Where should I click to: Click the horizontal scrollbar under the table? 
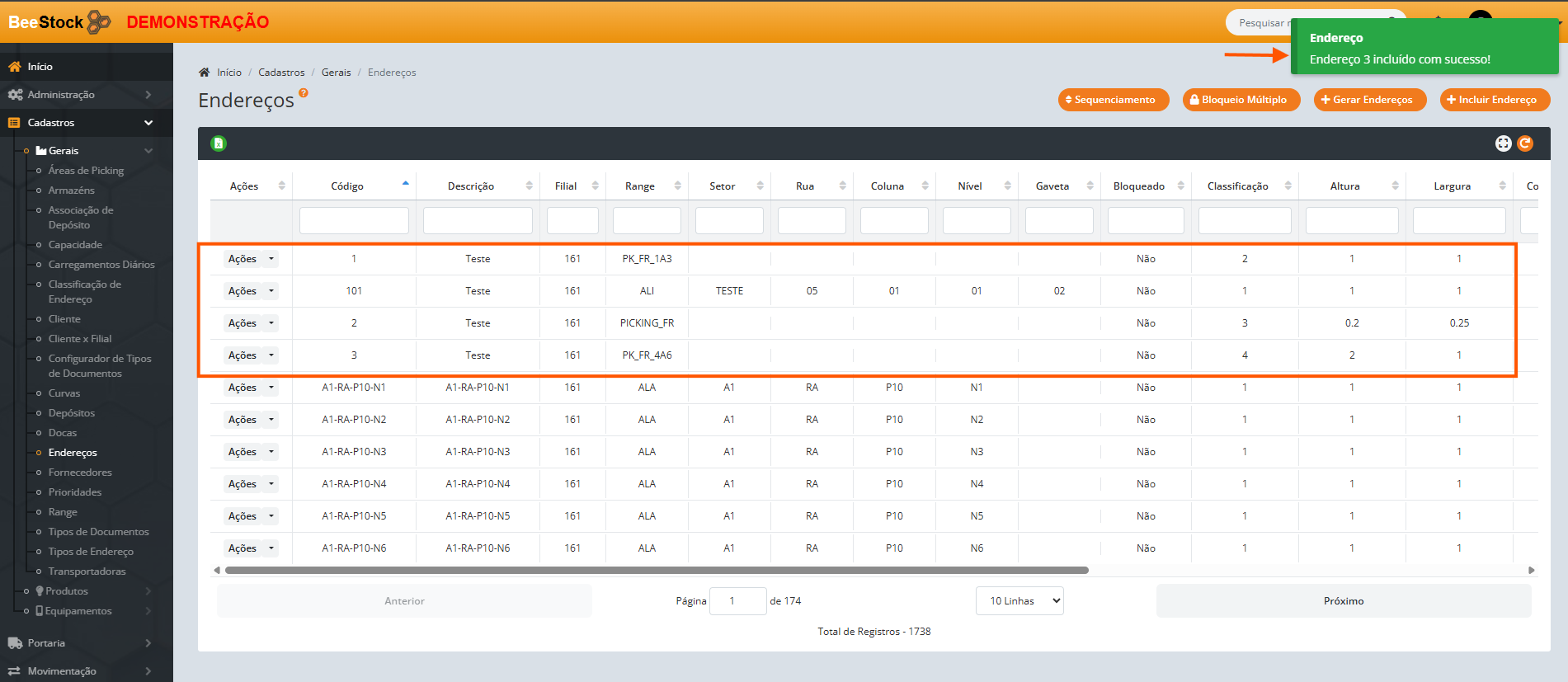click(x=656, y=570)
